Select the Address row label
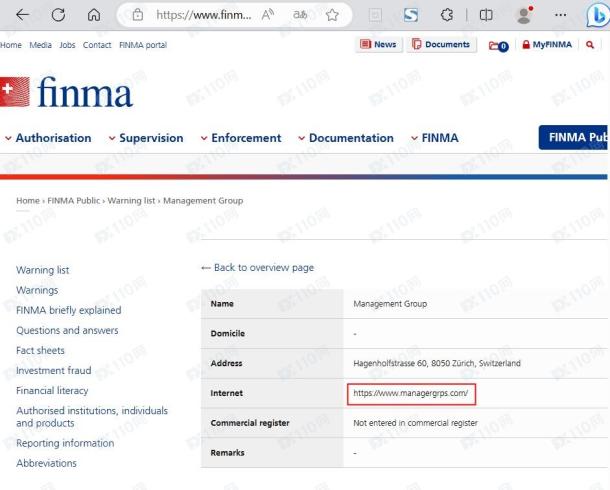 pyautogui.click(x=226, y=363)
